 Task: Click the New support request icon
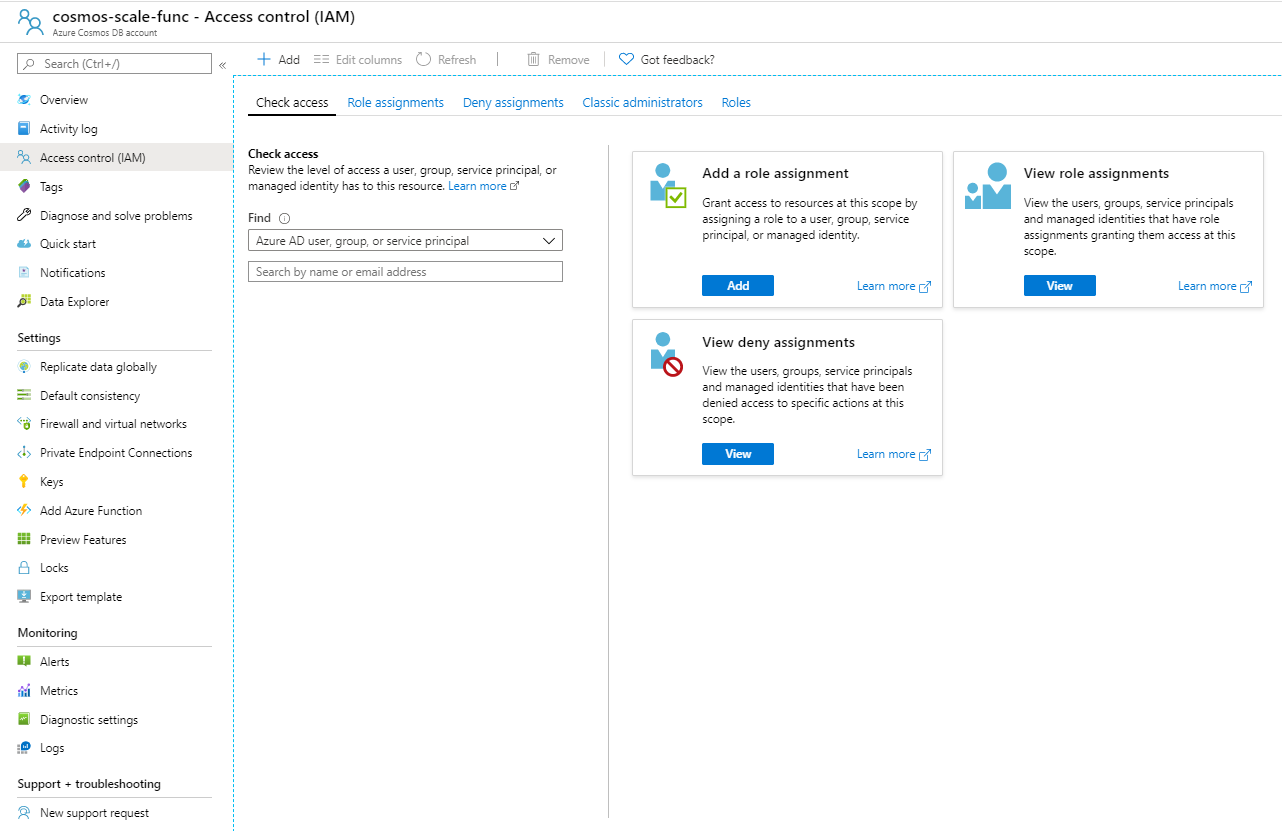pyautogui.click(x=24, y=813)
